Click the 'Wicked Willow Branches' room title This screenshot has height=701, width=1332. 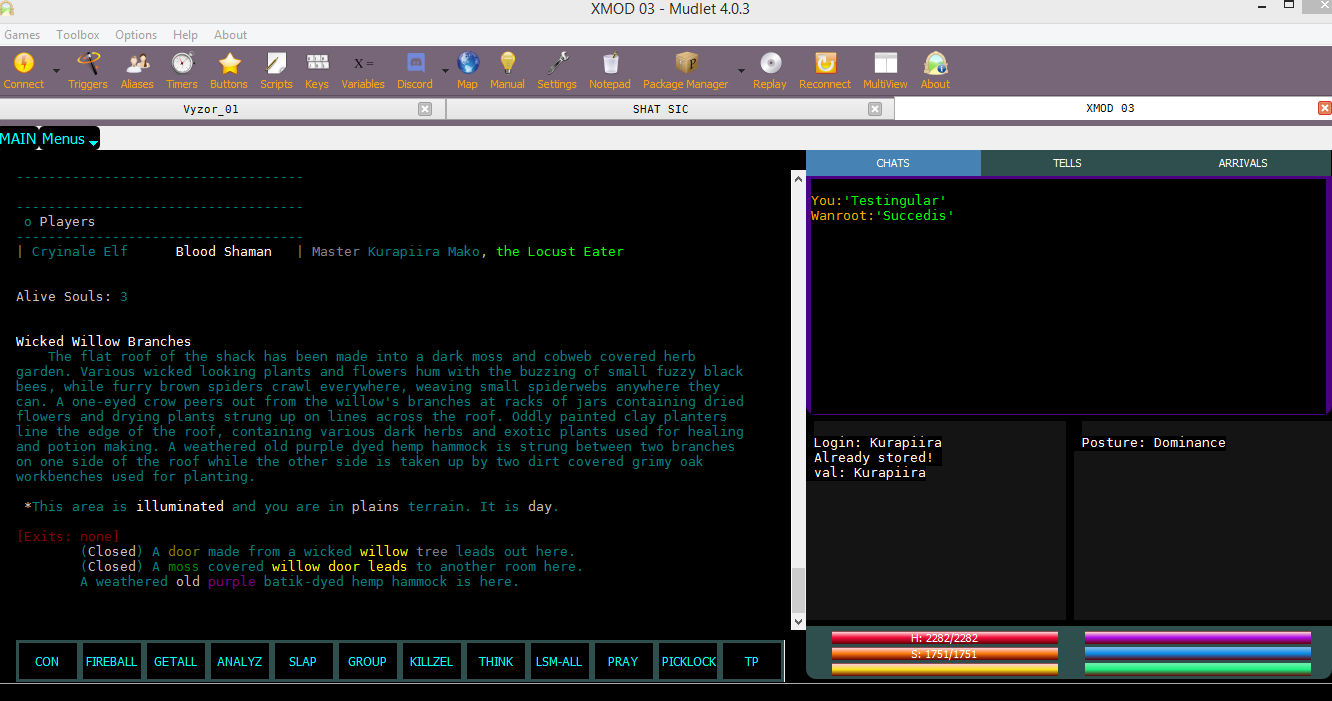pos(103,341)
